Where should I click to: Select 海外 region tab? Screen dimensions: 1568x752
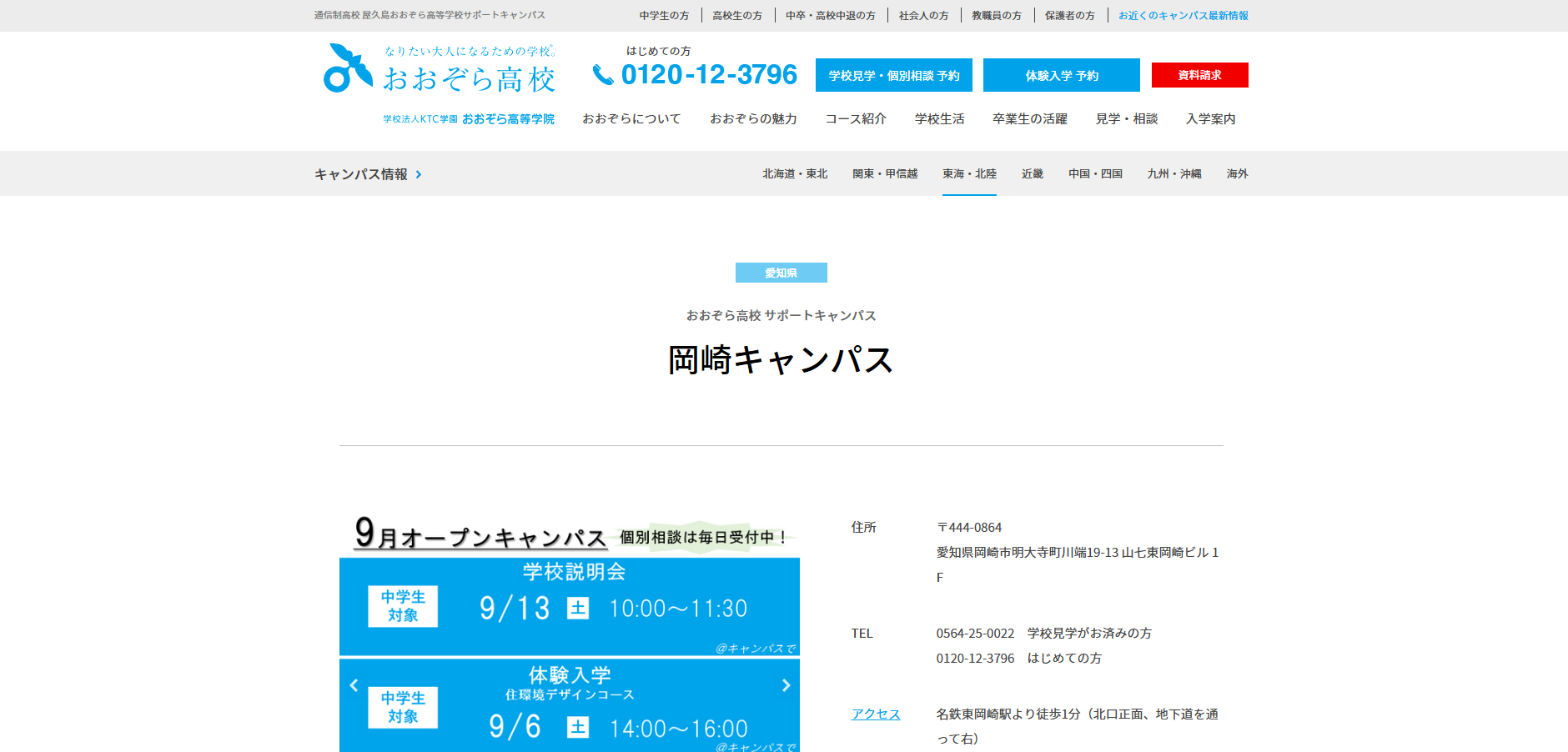(1237, 173)
